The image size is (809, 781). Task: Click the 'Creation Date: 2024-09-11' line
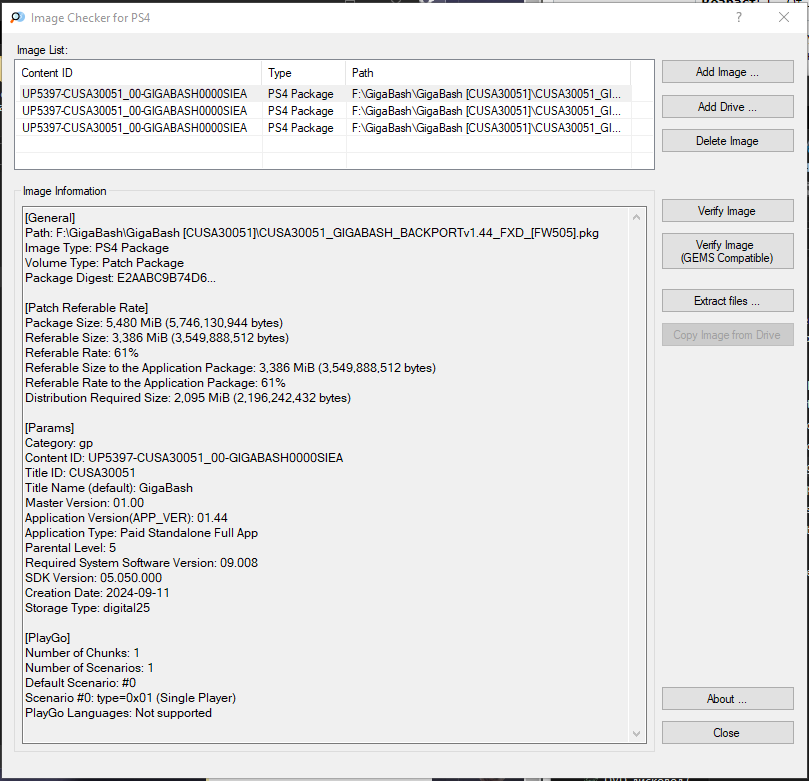(97, 593)
